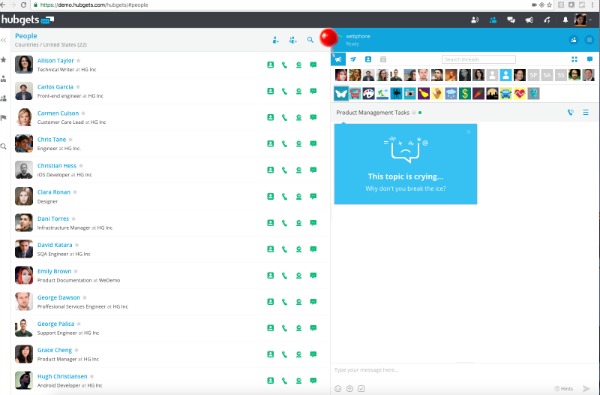Collapse the left sidebar with double chevron
Viewport: 600px width, 395px height.
tap(3, 40)
